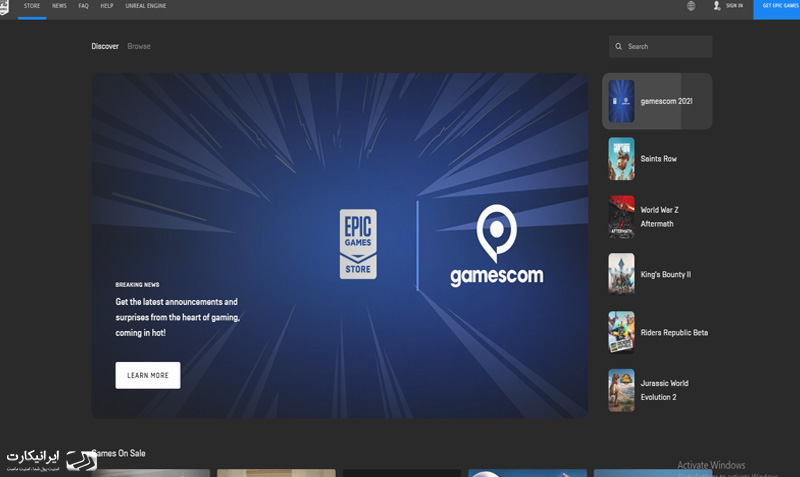Focus the Search input field
Viewport: 800px width, 477px height.
pyautogui.click(x=660, y=46)
